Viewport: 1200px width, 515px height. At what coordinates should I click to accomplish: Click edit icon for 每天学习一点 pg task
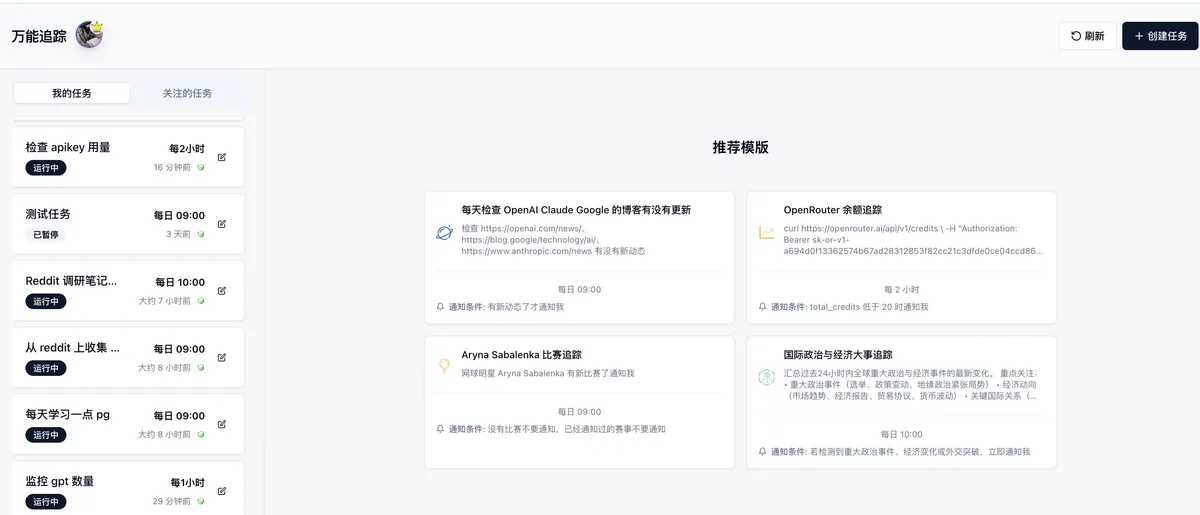click(x=222, y=424)
